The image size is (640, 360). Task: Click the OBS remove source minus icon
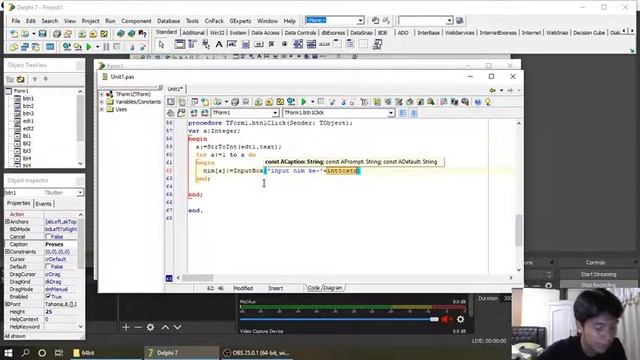click(138, 327)
